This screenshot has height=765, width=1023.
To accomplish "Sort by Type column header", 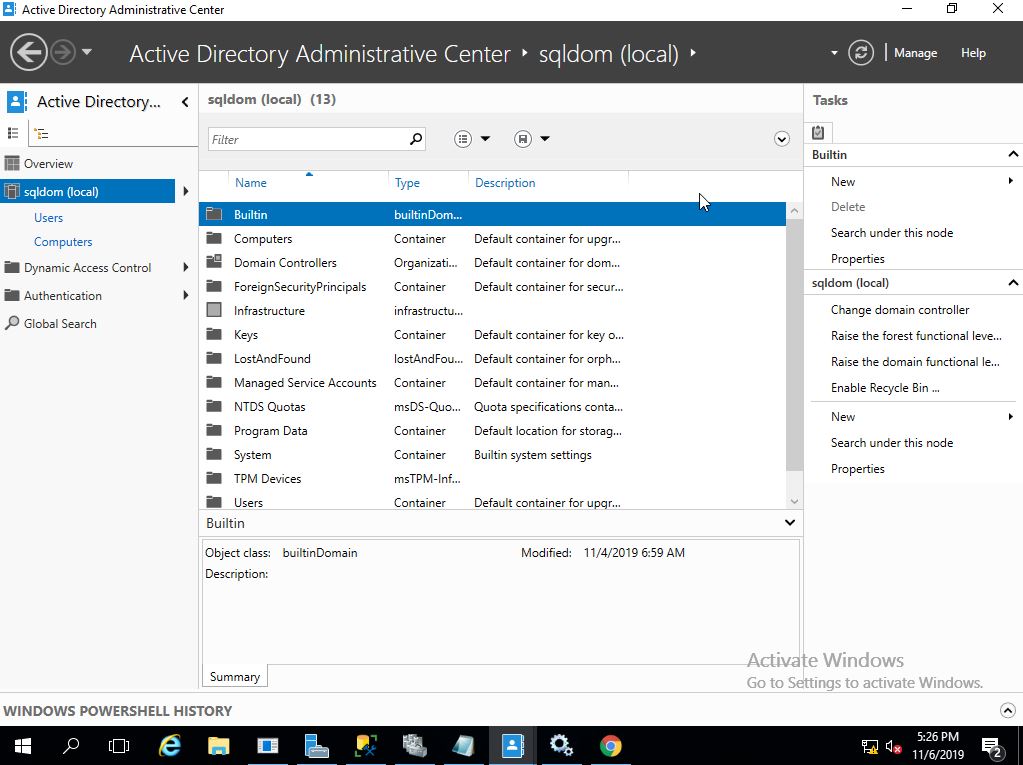I will tap(407, 183).
